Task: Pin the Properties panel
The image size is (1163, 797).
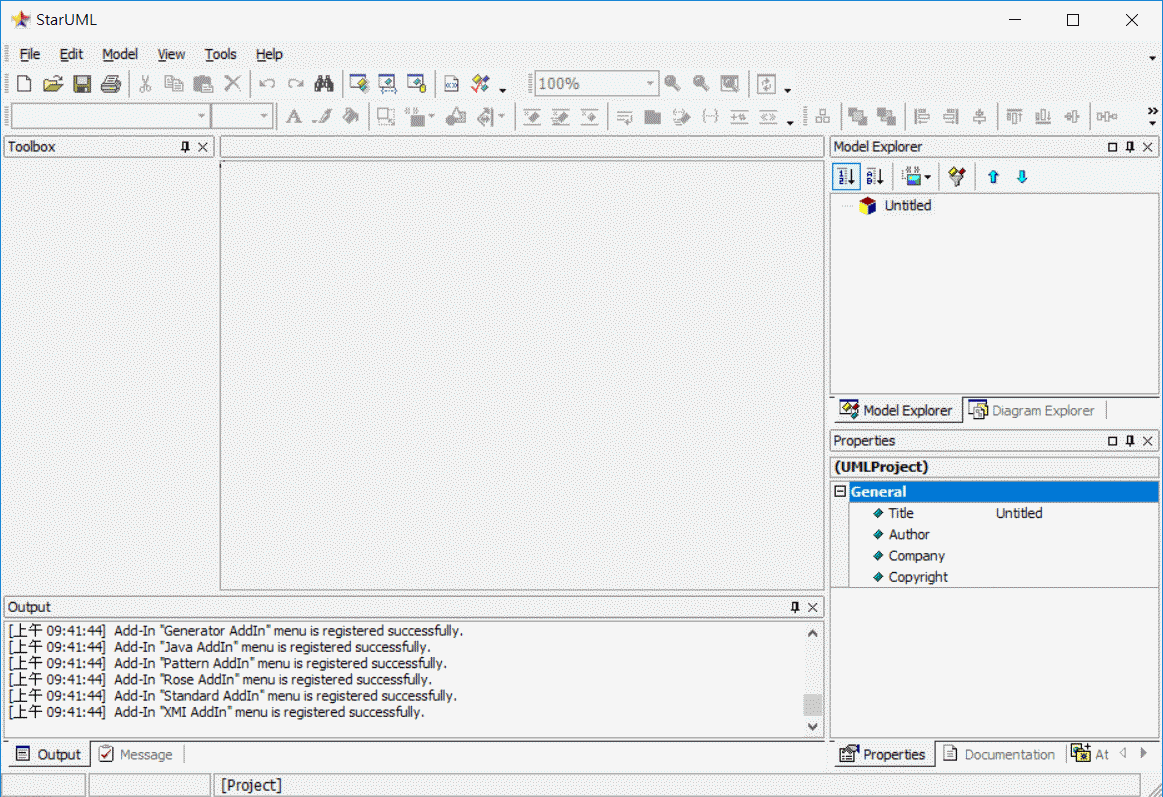Action: point(1130,440)
